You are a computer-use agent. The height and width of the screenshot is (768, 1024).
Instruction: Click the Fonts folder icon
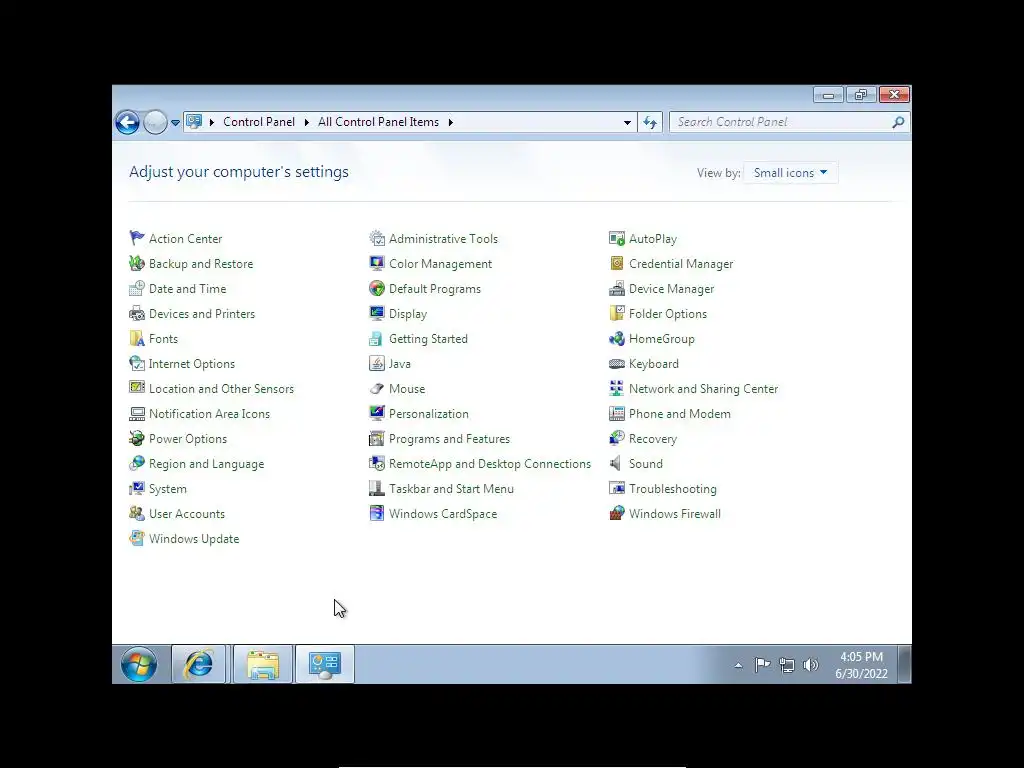(136, 338)
